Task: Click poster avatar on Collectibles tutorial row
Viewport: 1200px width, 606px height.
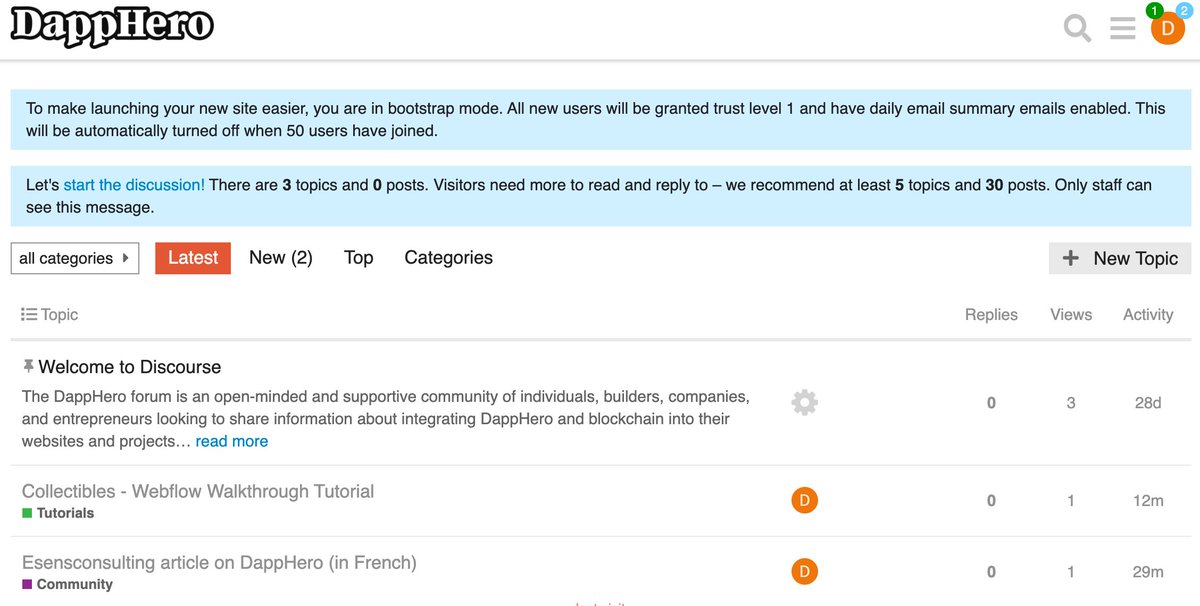Action: point(804,500)
